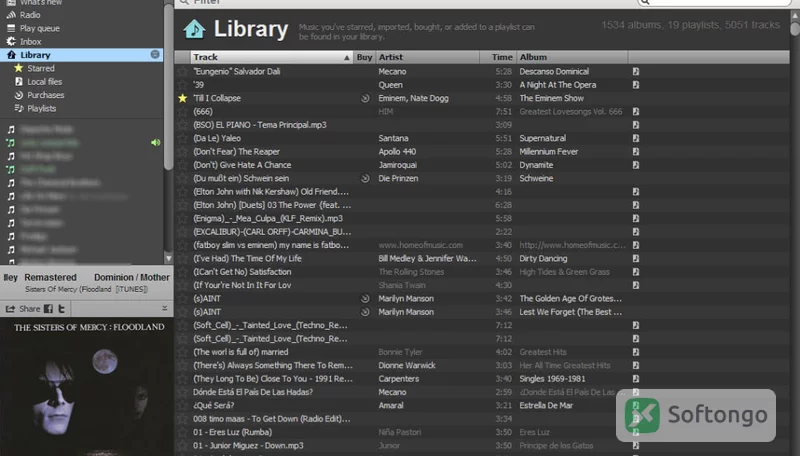The height and width of the screenshot is (456, 800).
Task: Open album link Supernatural
Action: tap(542, 138)
